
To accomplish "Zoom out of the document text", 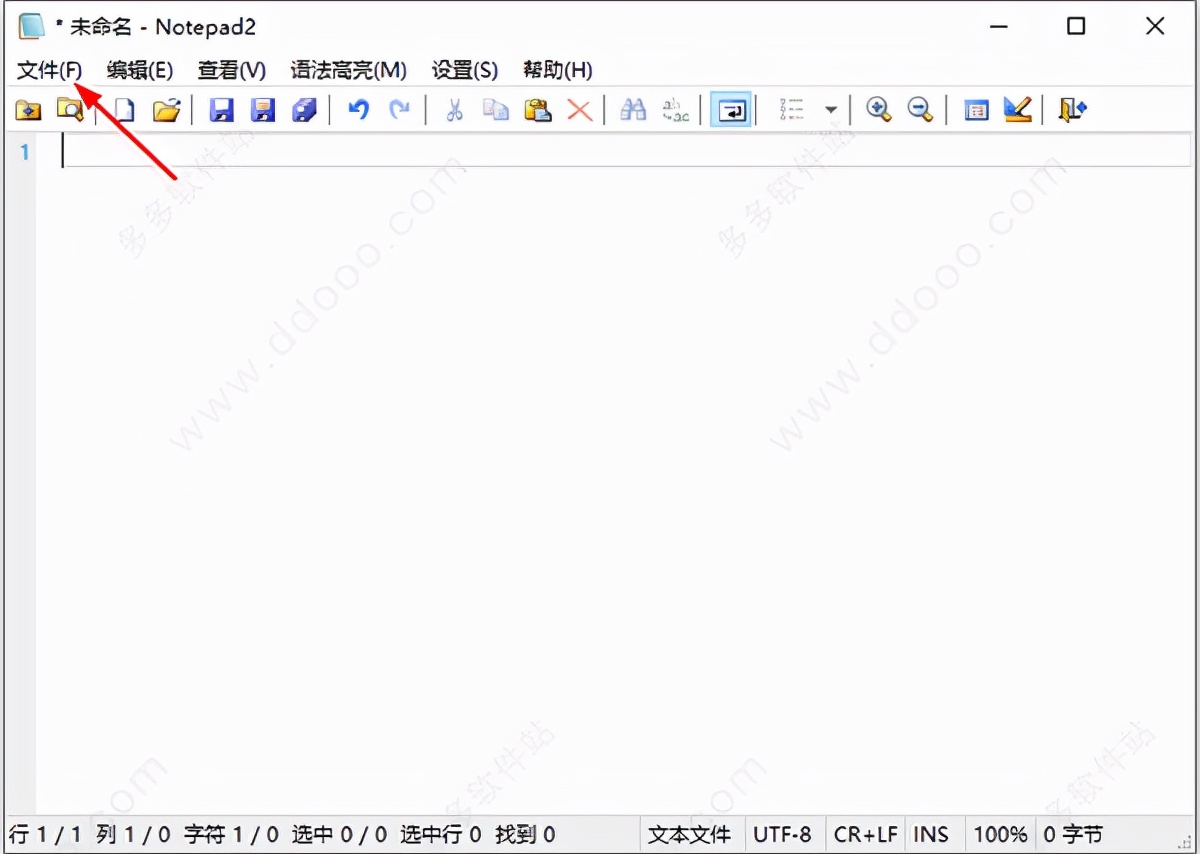I will [x=921, y=110].
